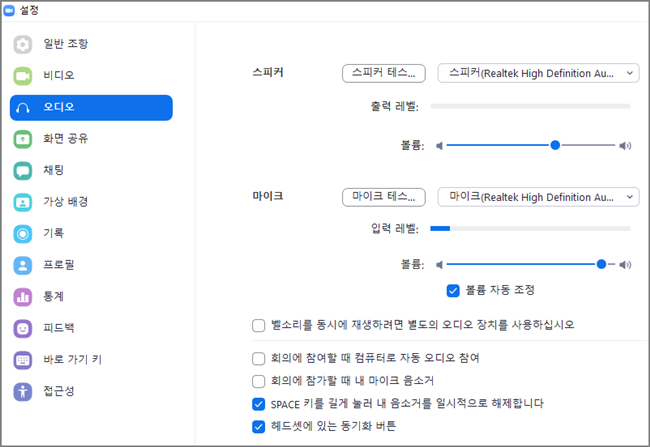The height and width of the screenshot is (447, 650).
Task: Adjust the speaker 볼륨 slider handle
Action: coord(555,145)
